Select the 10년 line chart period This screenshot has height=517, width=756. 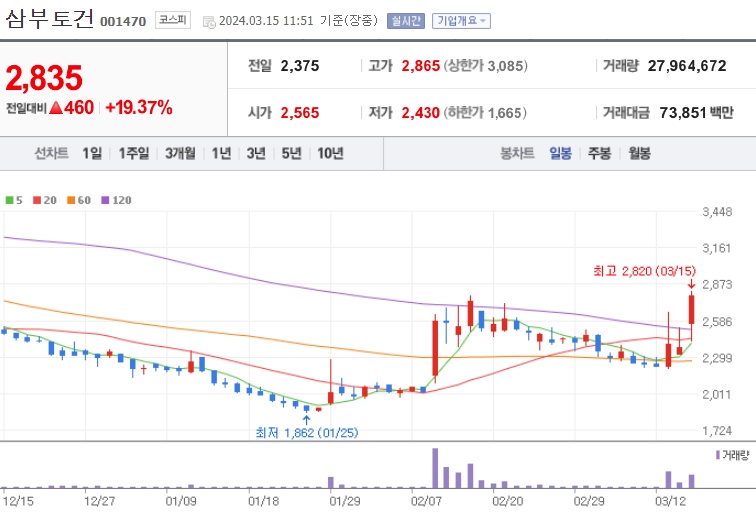(x=330, y=153)
